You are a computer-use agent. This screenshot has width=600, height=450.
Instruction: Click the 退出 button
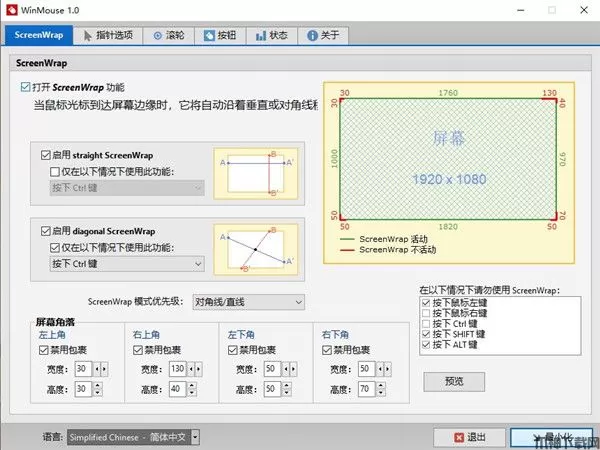pos(469,437)
